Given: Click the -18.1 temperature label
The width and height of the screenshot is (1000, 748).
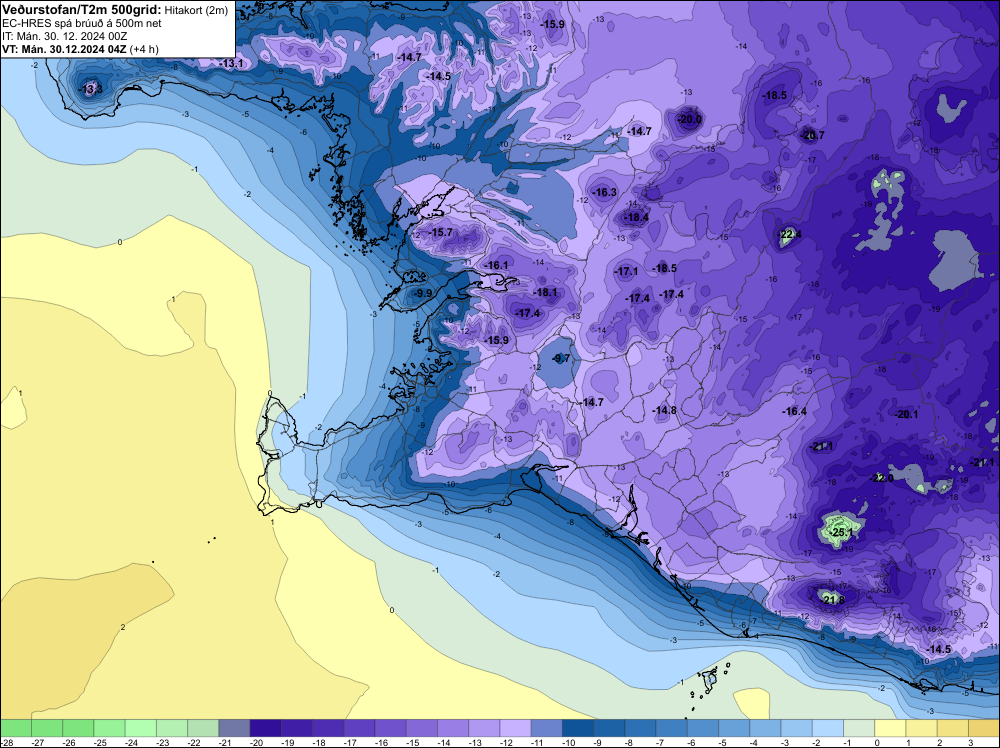Looking at the screenshot, I should point(545,292).
